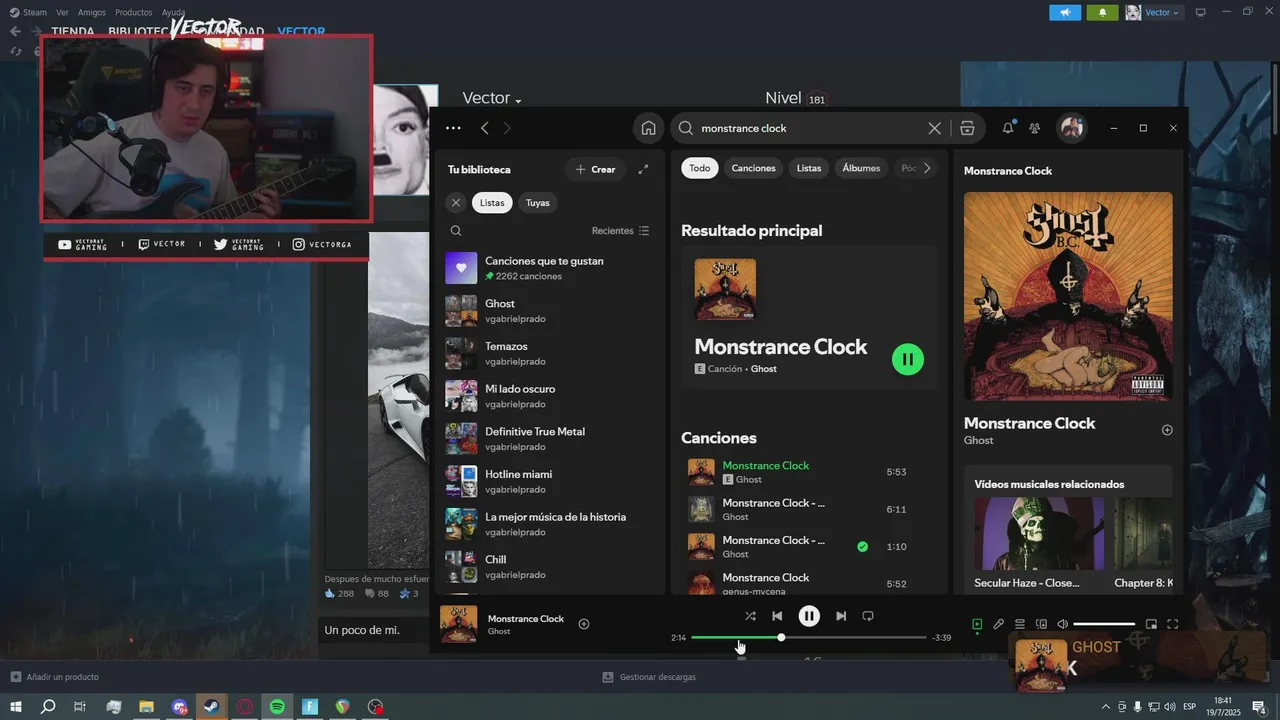Connect to a device icon

click(1041, 624)
